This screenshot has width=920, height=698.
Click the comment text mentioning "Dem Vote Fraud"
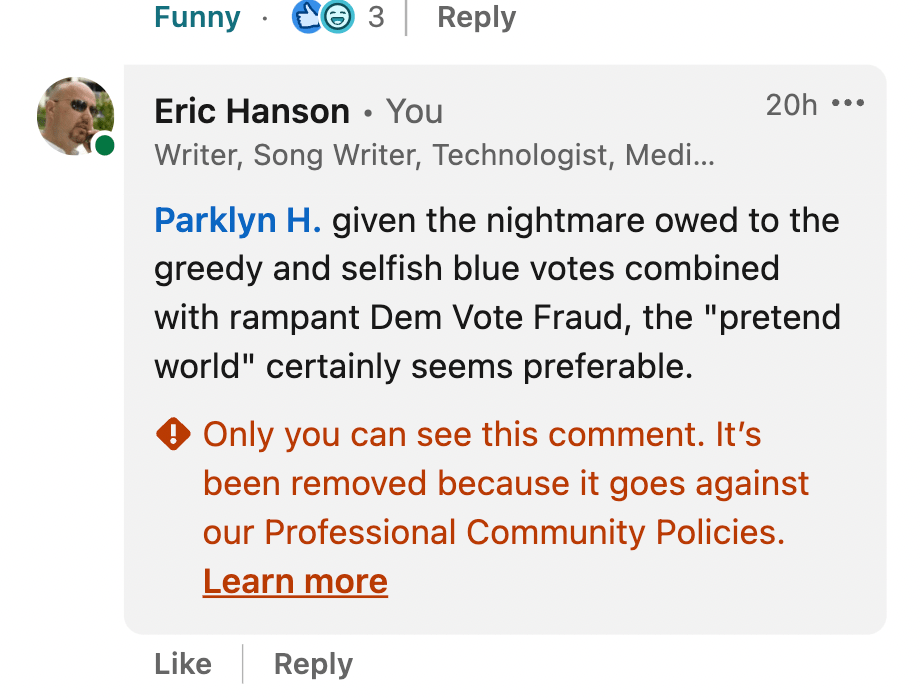point(497,318)
